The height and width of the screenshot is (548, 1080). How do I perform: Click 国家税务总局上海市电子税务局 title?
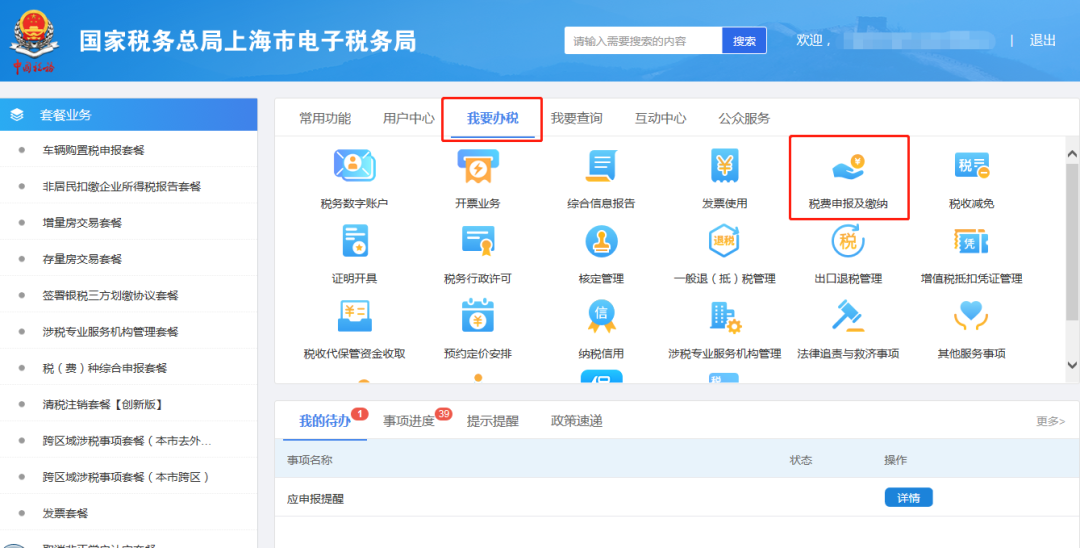pos(247,41)
